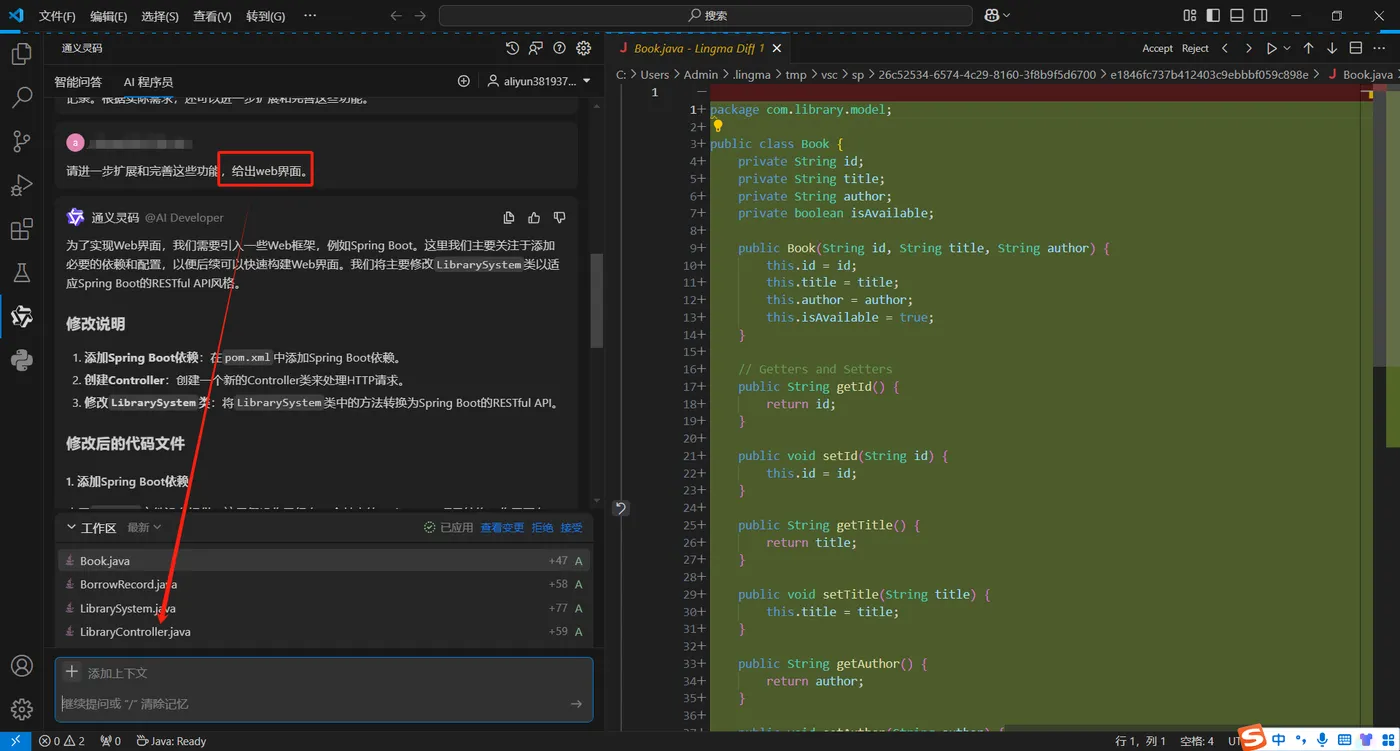
Task: Show Lingma chat history
Action: [x=513, y=48]
